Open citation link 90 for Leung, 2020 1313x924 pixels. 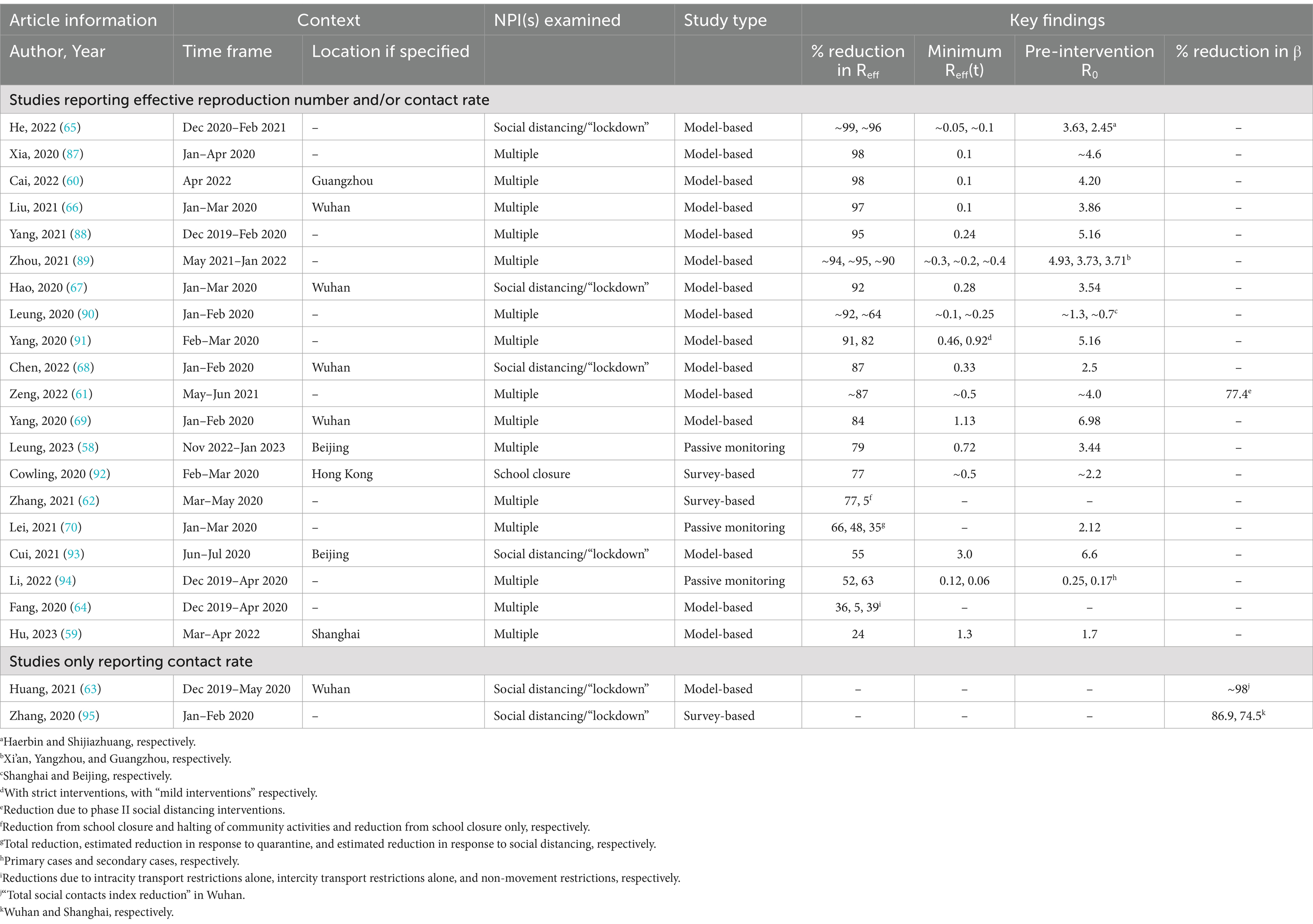88,315
